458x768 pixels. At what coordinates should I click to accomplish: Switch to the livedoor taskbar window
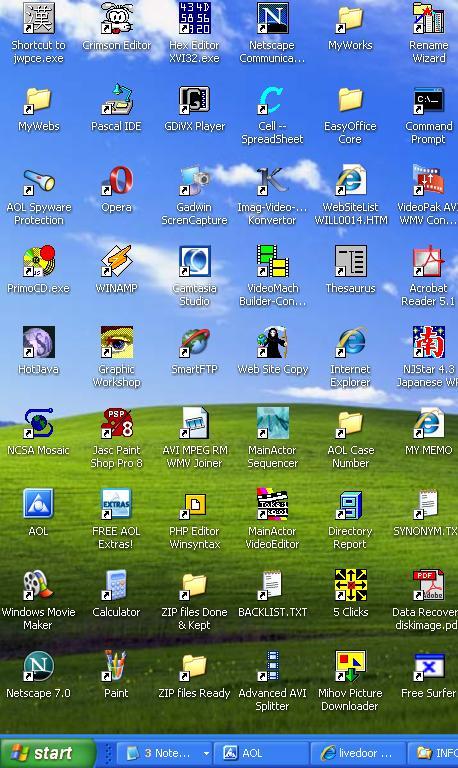(x=359, y=753)
